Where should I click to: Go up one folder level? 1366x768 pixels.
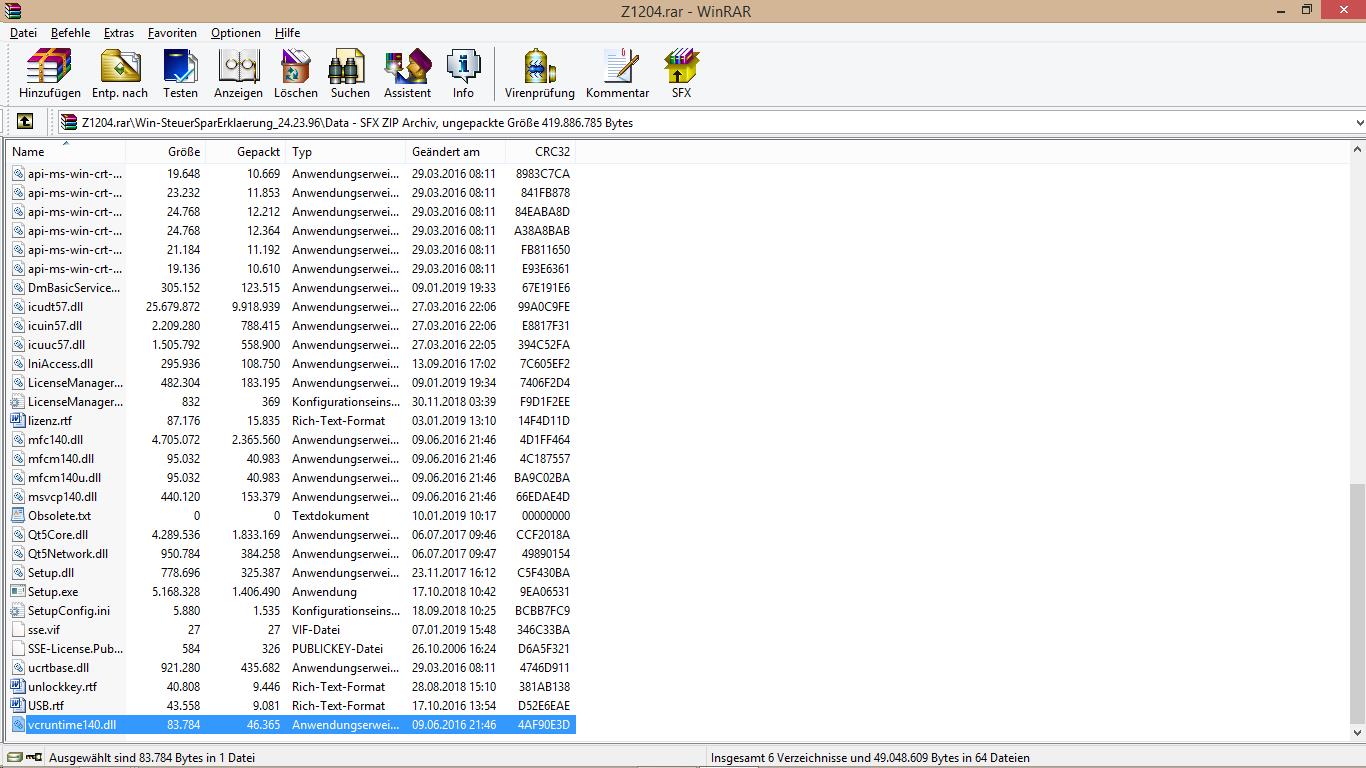tap(25, 122)
